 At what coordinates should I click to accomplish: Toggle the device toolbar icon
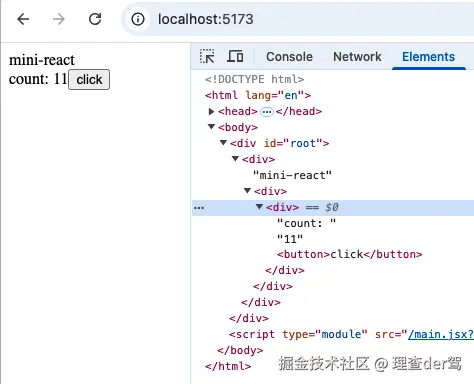[x=235, y=56]
